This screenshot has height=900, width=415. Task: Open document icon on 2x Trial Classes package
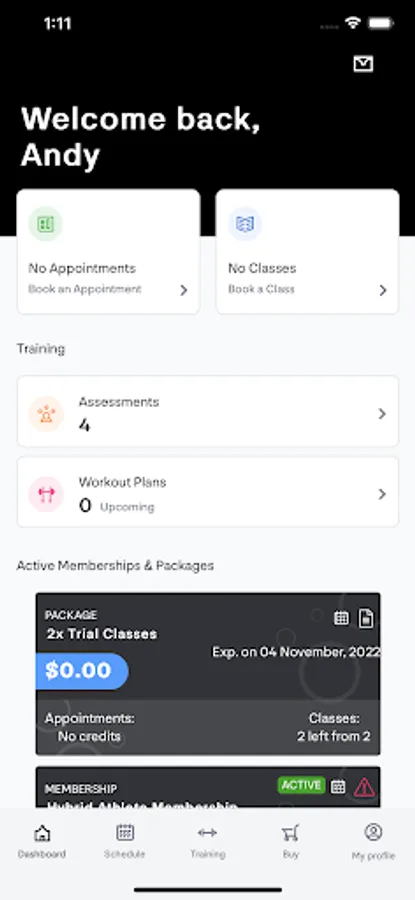point(366,618)
